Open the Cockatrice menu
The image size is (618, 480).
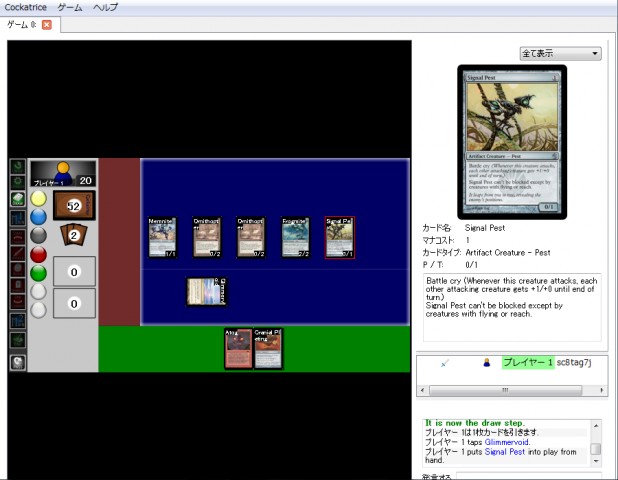[x=26, y=7]
